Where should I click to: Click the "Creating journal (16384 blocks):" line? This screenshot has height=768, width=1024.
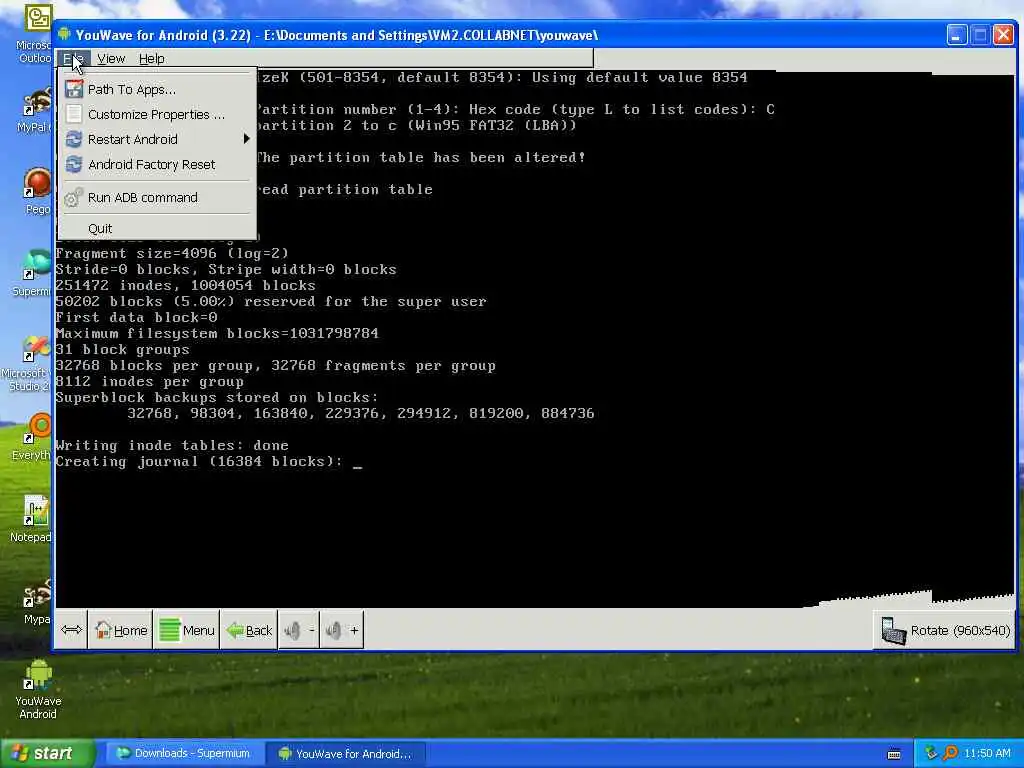199,462
